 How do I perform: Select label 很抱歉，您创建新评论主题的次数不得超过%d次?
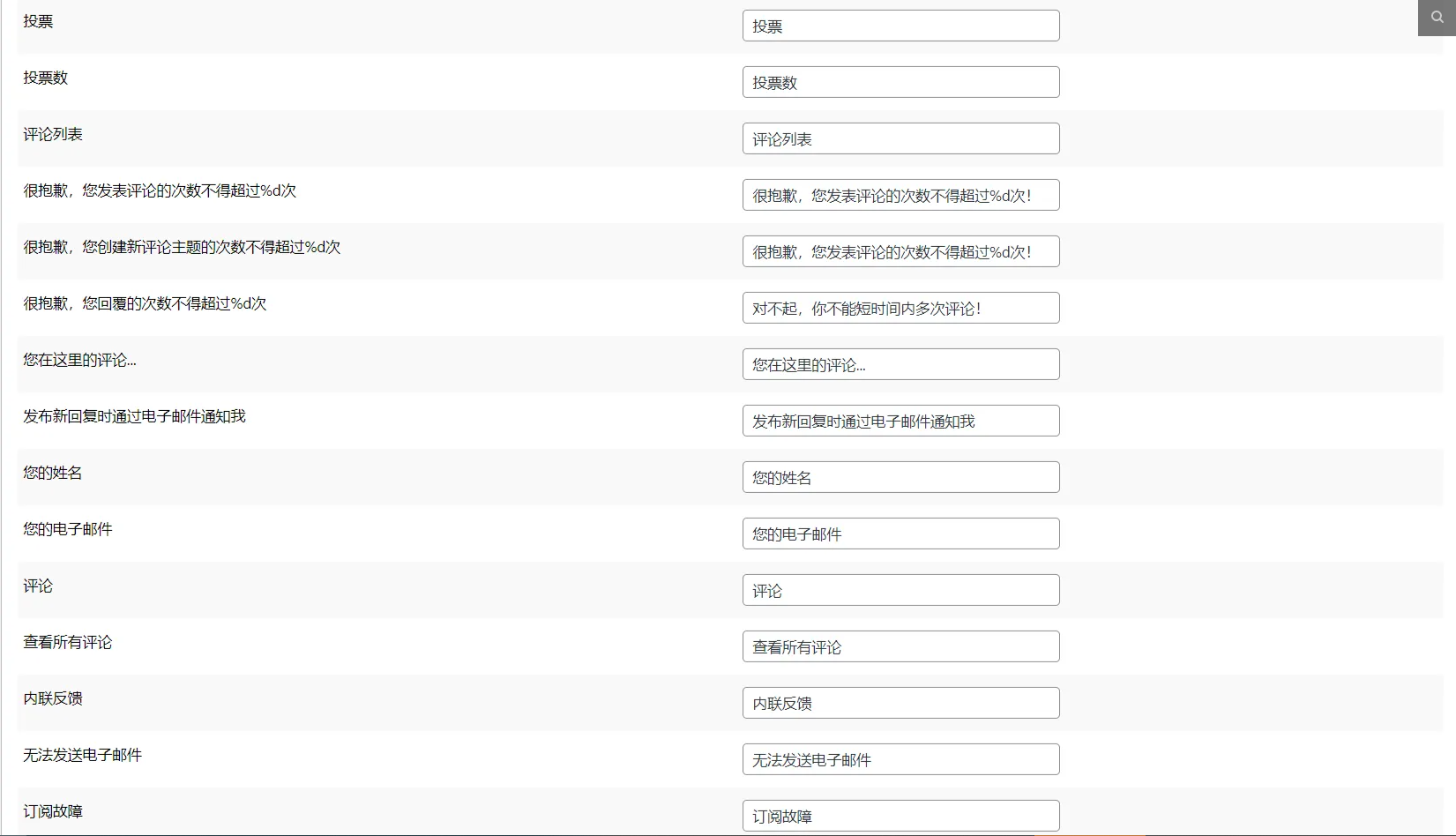pyautogui.click(x=182, y=247)
